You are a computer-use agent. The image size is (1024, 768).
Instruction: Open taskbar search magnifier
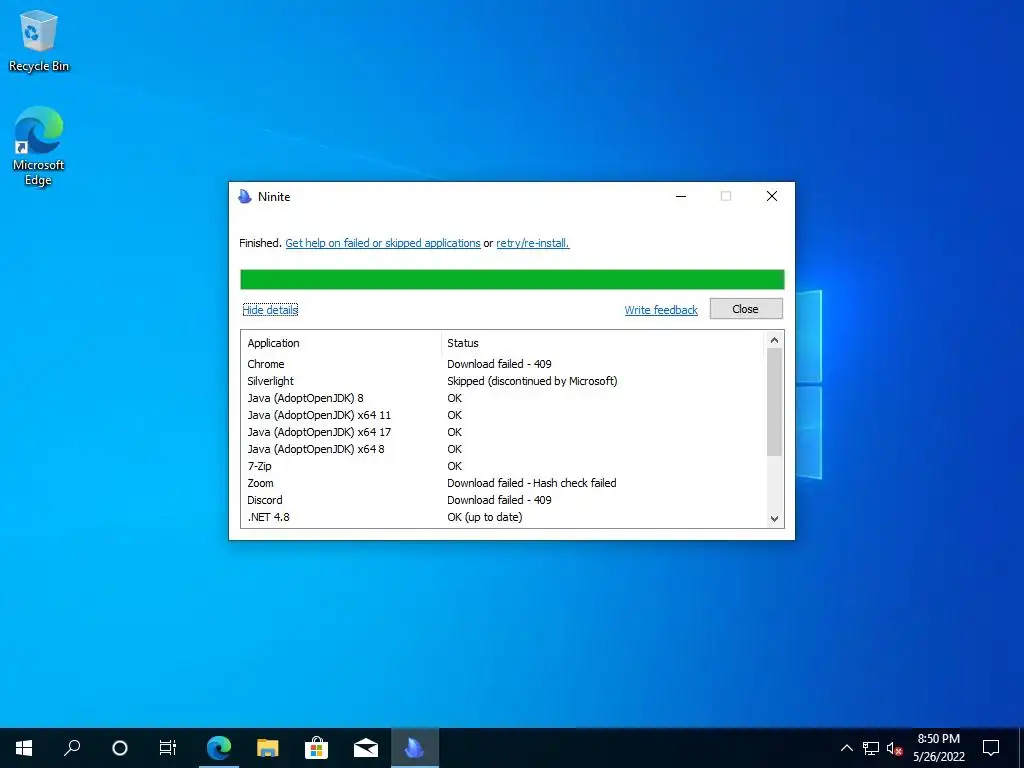pos(72,747)
